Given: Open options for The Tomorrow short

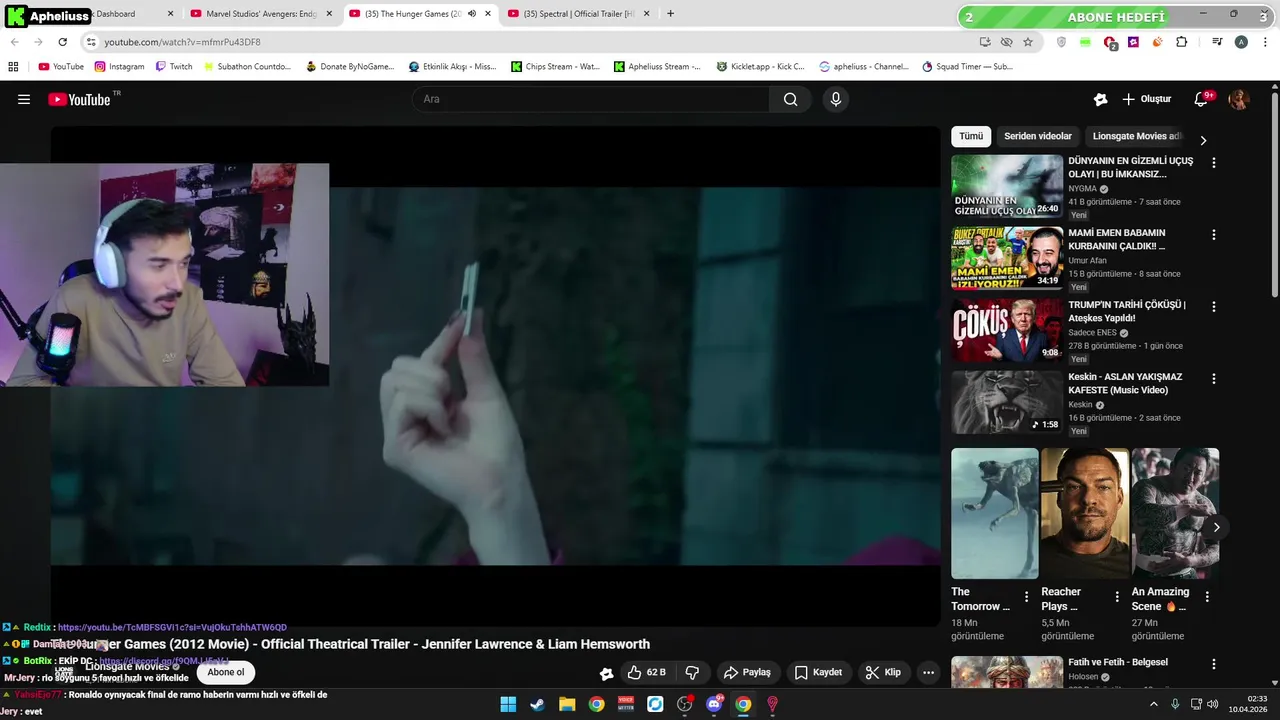Looking at the screenshot, I should click(1026, 597).
